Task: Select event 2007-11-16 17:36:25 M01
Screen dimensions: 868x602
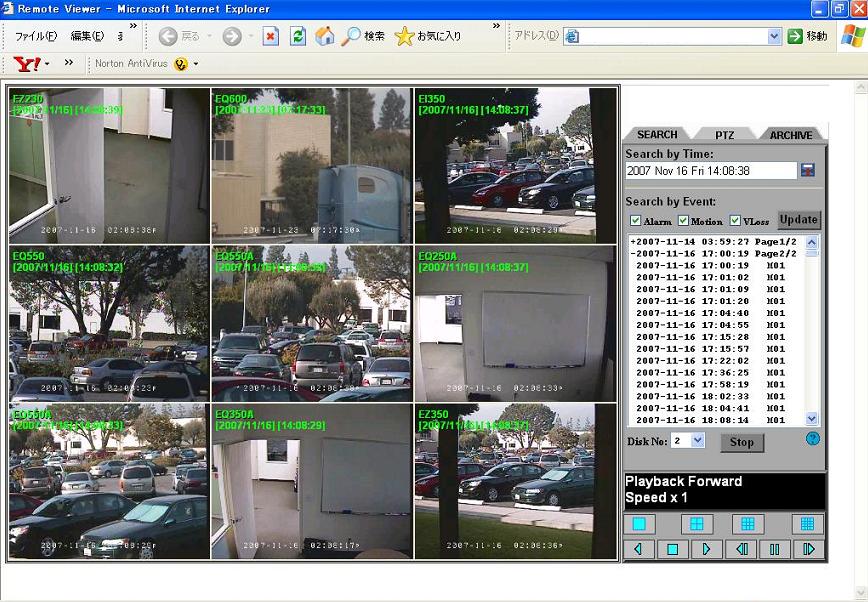Action: 711,373
